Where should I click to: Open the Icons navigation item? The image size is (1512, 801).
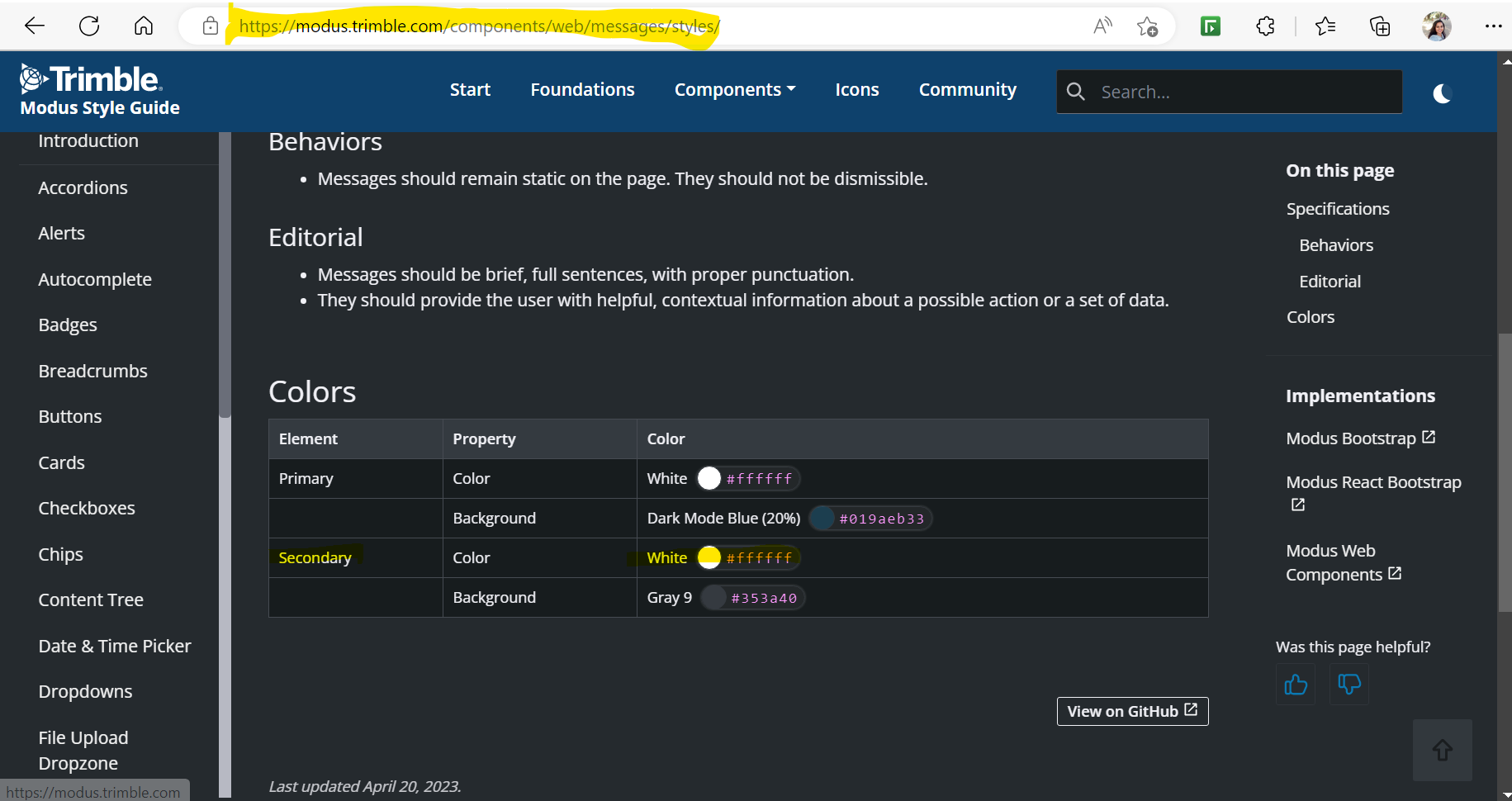(x=856, y=89)
